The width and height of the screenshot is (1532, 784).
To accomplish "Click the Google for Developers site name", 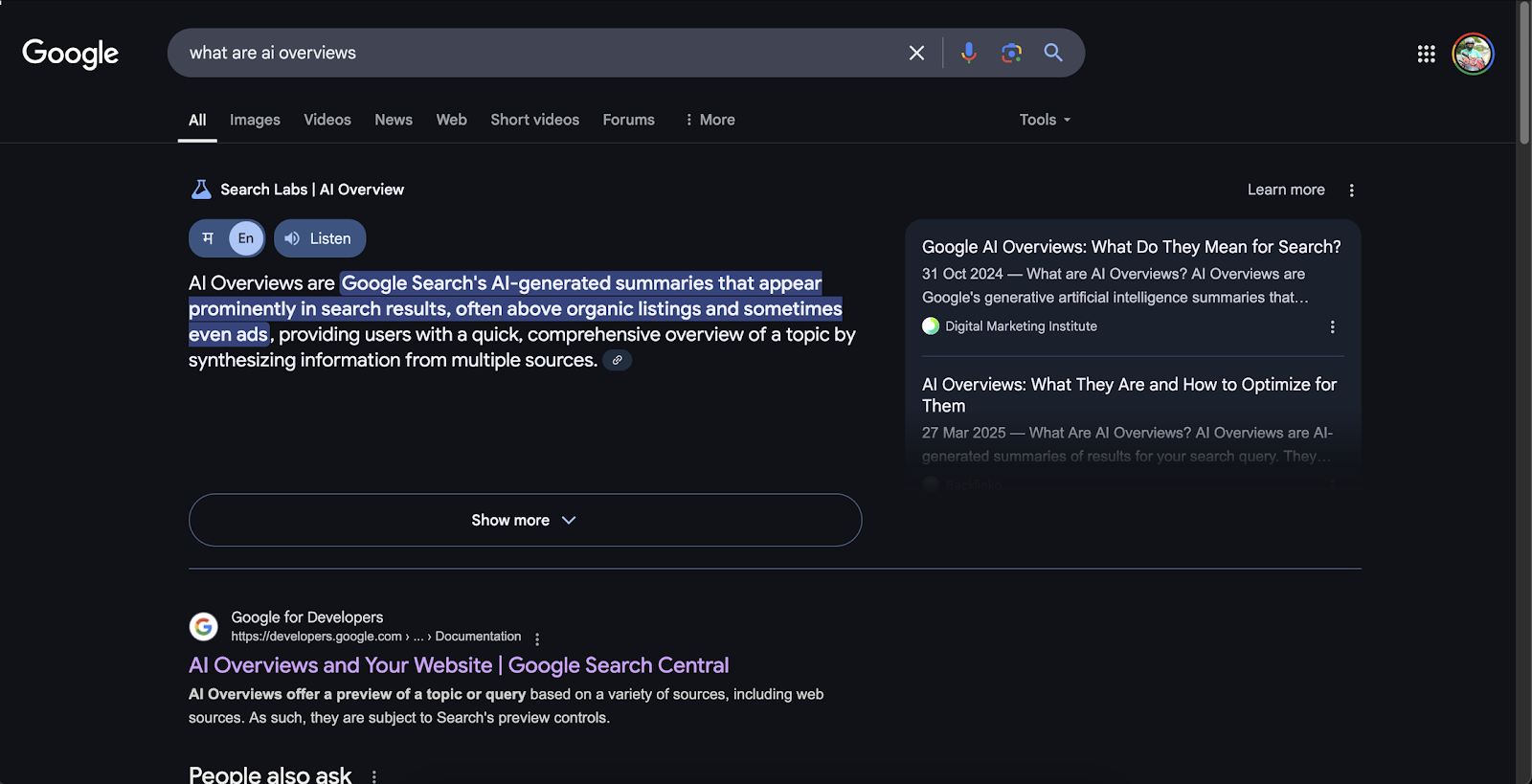I will pyautogui.click(x=307, y=617).
